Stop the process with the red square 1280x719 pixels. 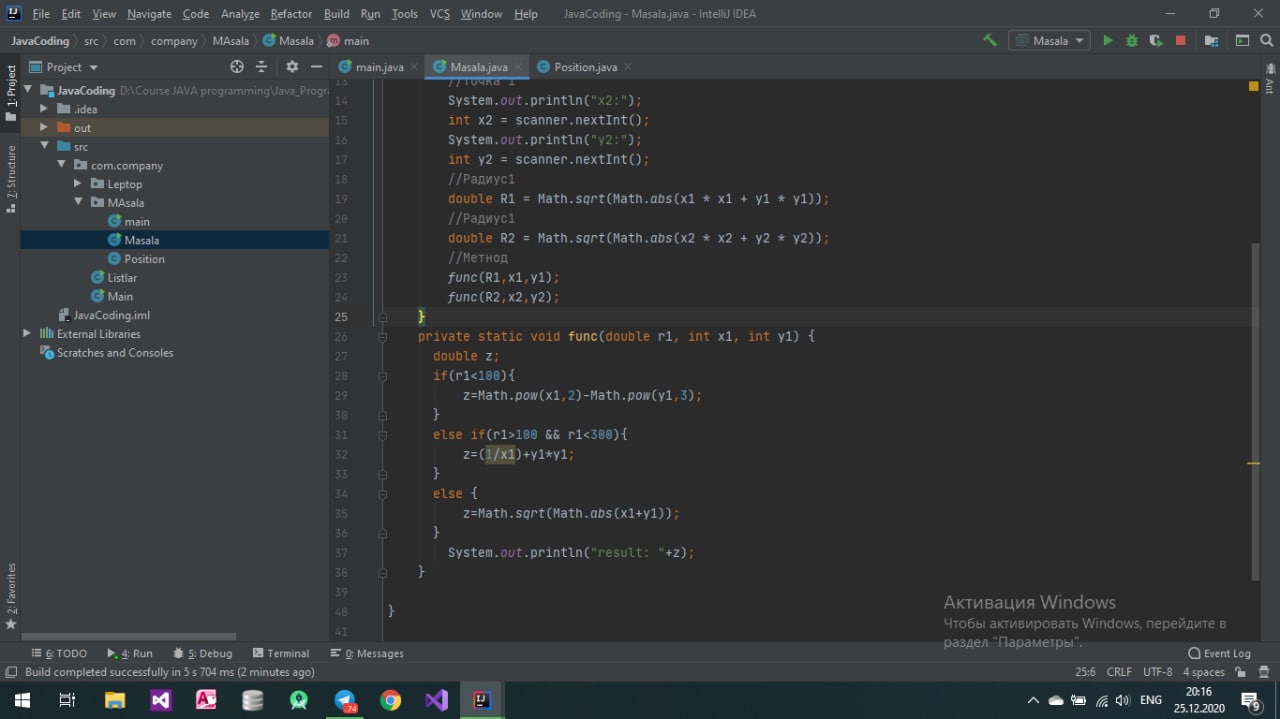1181,41
